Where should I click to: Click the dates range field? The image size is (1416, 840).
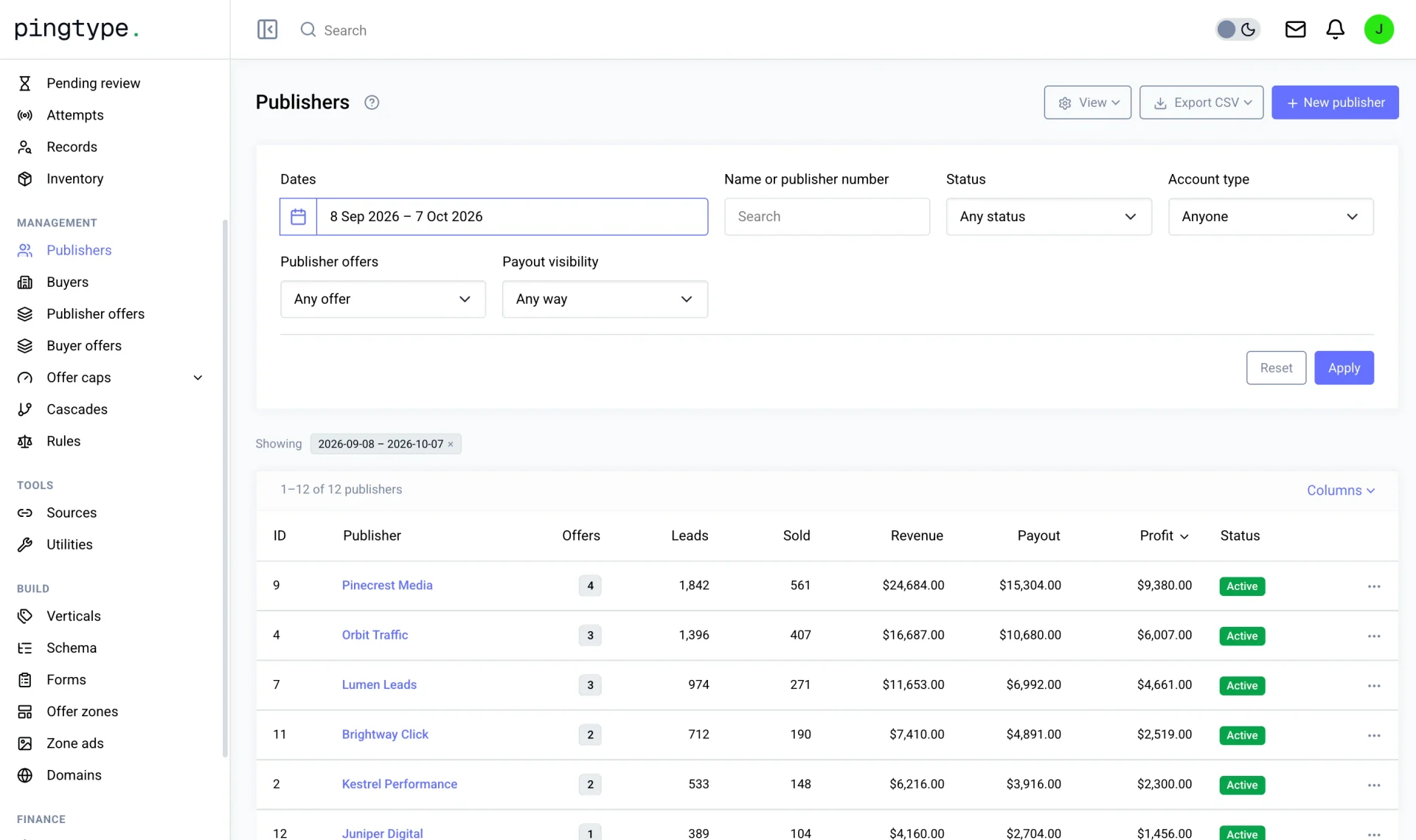point(512,217)
